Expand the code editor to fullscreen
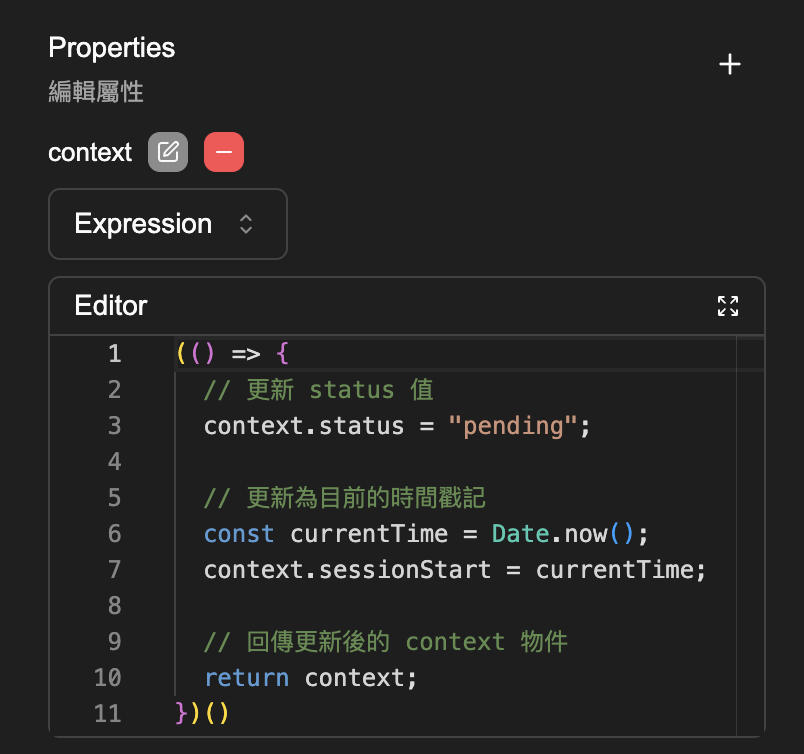Image resolution: width=804 pixels, height=754 pixels. [728, 306]
